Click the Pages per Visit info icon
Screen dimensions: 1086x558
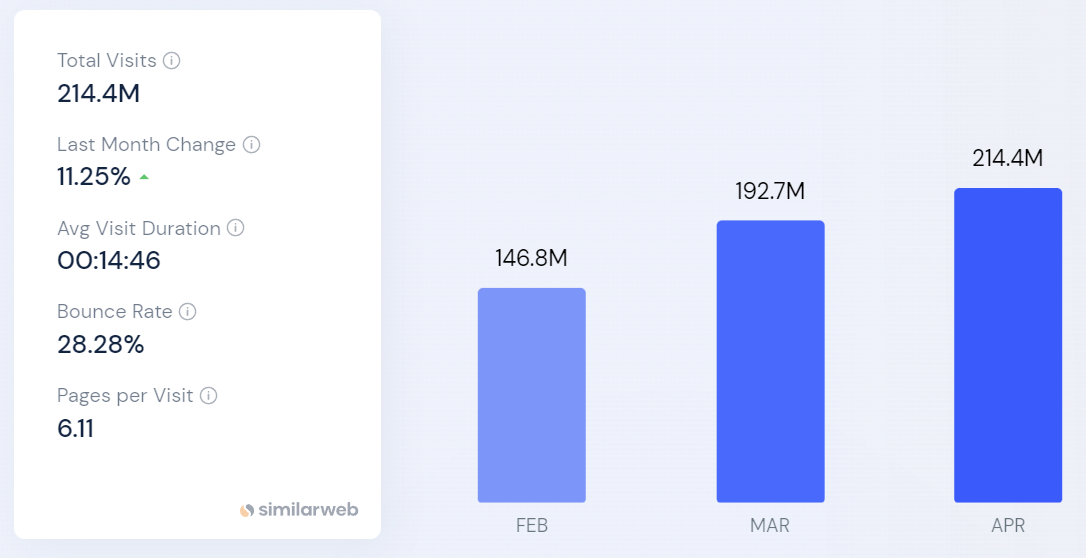point(208,396)
